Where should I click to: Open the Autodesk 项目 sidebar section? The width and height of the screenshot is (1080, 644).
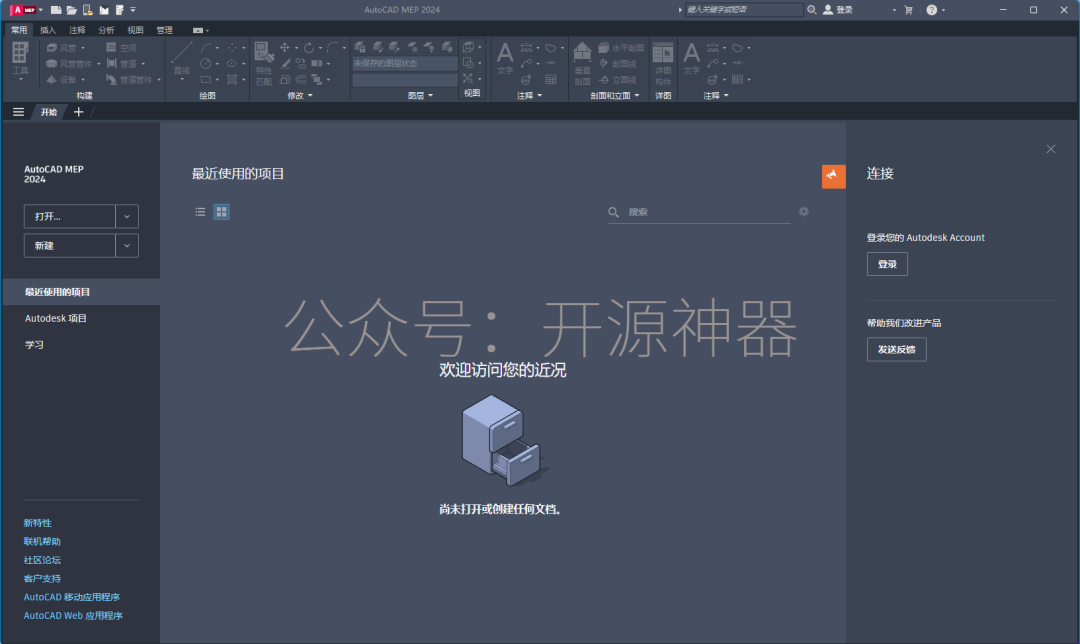coord(56,318)
